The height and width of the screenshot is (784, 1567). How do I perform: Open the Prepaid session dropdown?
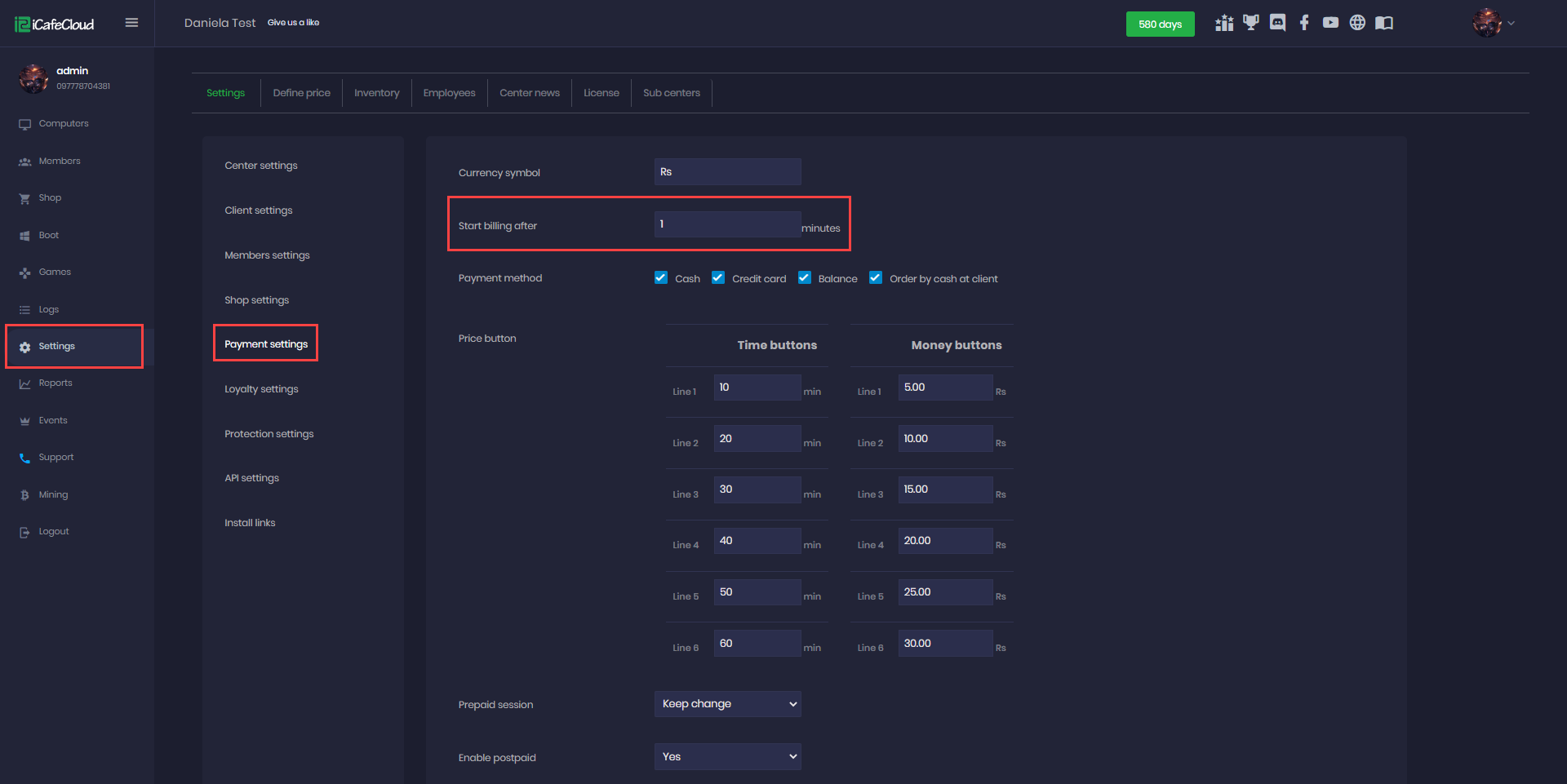click(726, 703)
